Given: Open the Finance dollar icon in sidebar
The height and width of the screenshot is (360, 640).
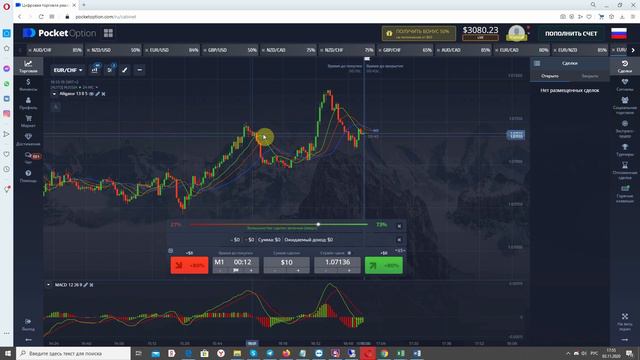Looking at the screenshot, I should 28,84.
